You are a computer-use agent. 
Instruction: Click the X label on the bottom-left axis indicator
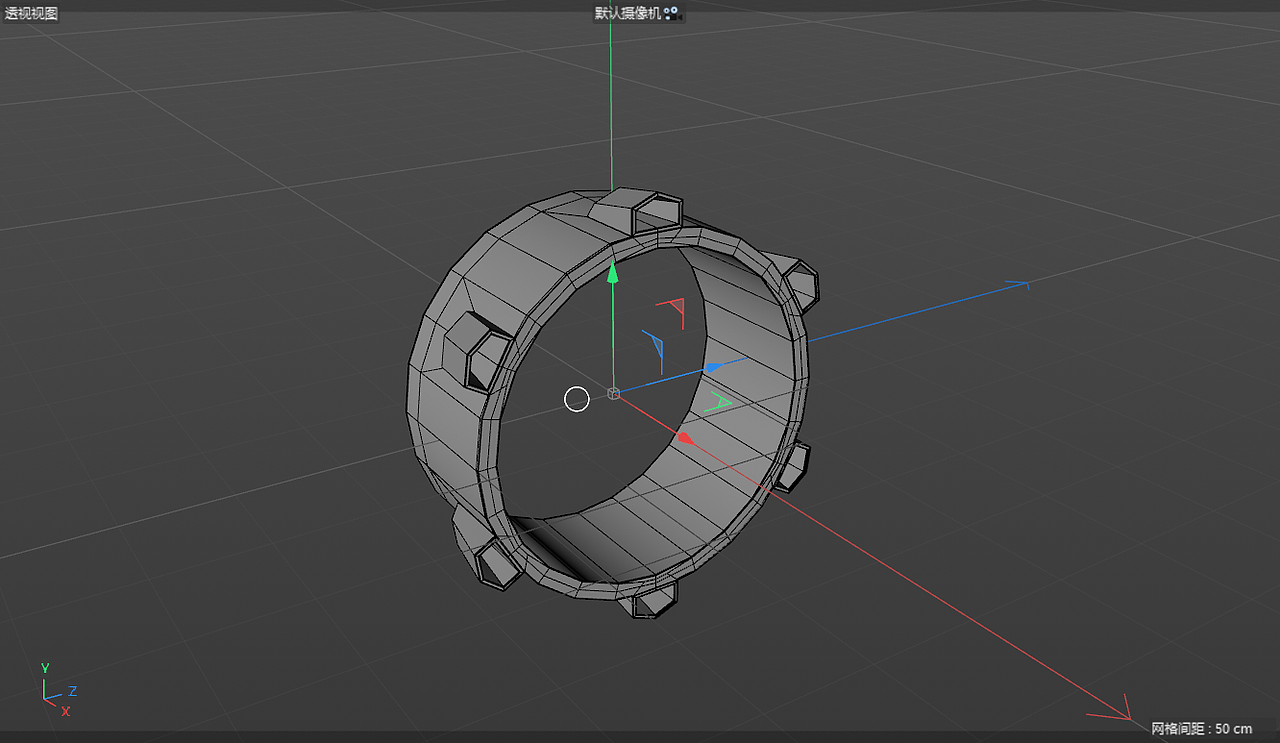[x=65, y=712]
